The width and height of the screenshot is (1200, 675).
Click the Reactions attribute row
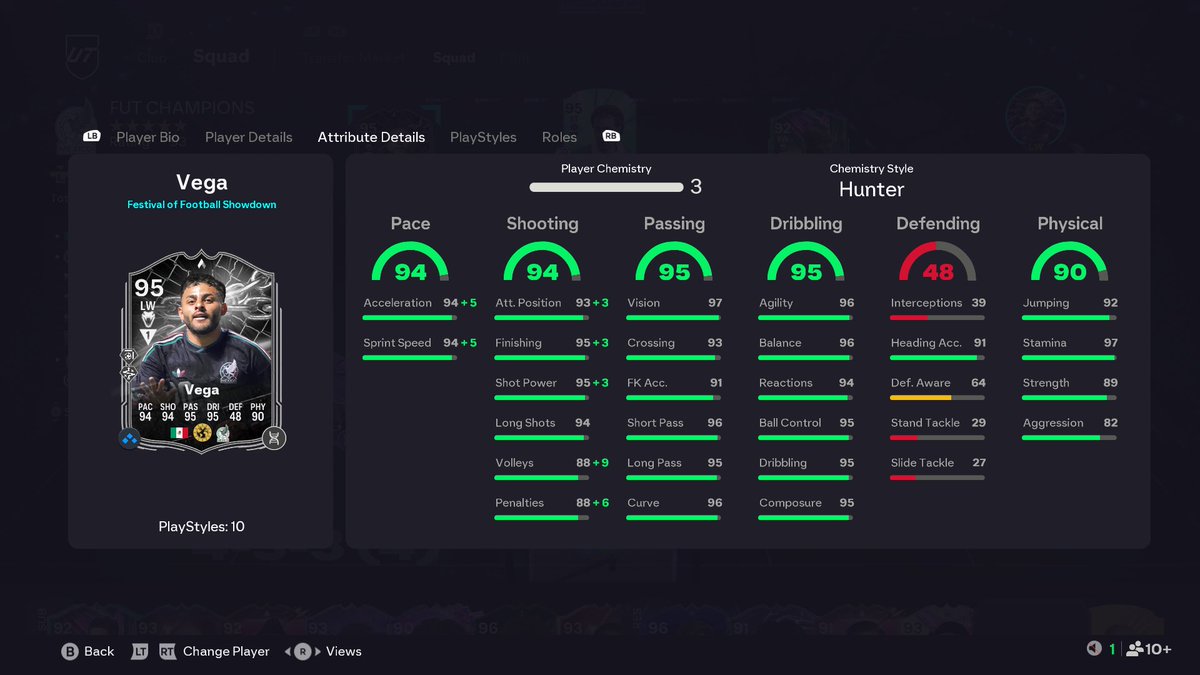(x=806, y=387)
